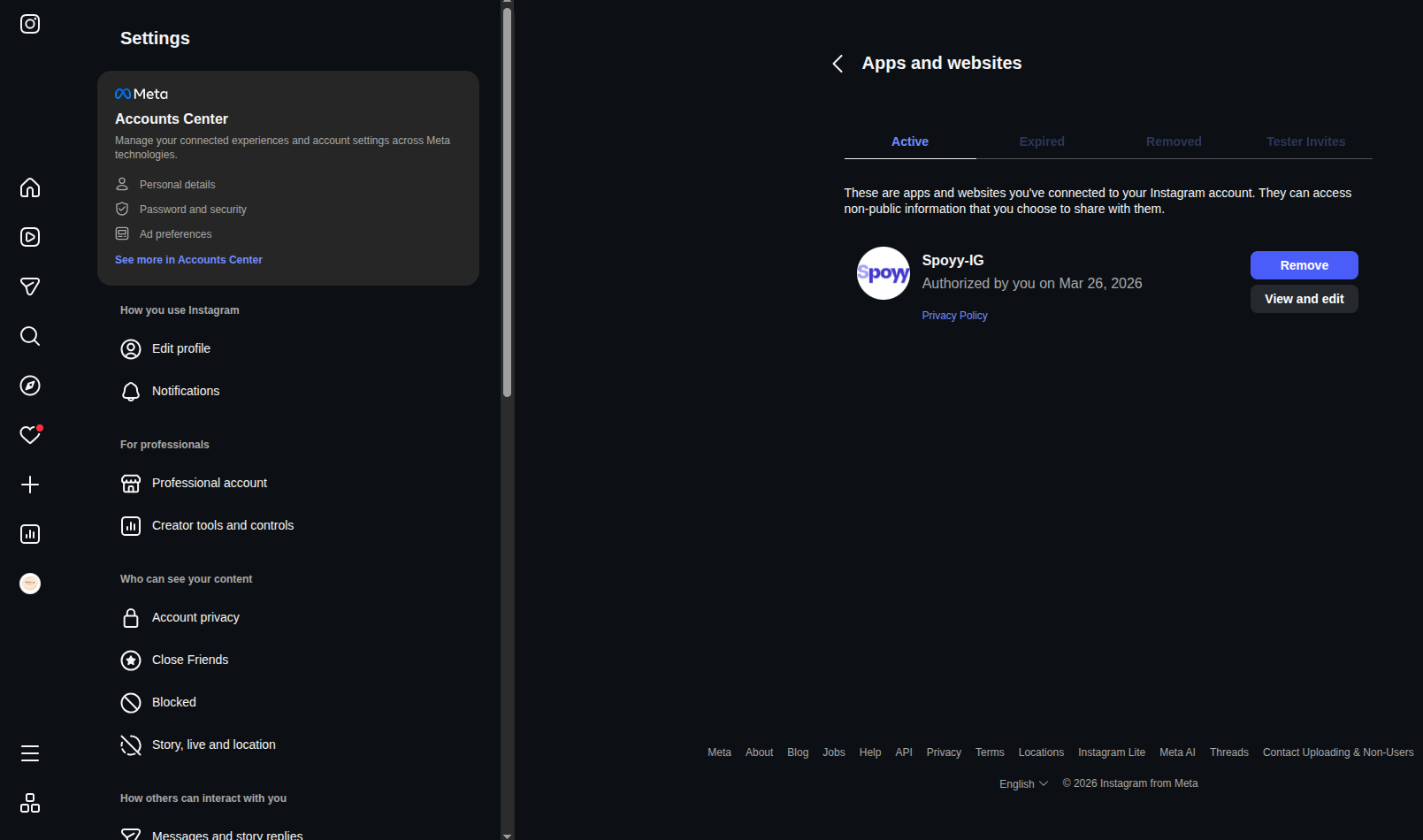Open the More hamburger menu icon
The width and height of the screenshot is (1423, 840).
point(30,753)
